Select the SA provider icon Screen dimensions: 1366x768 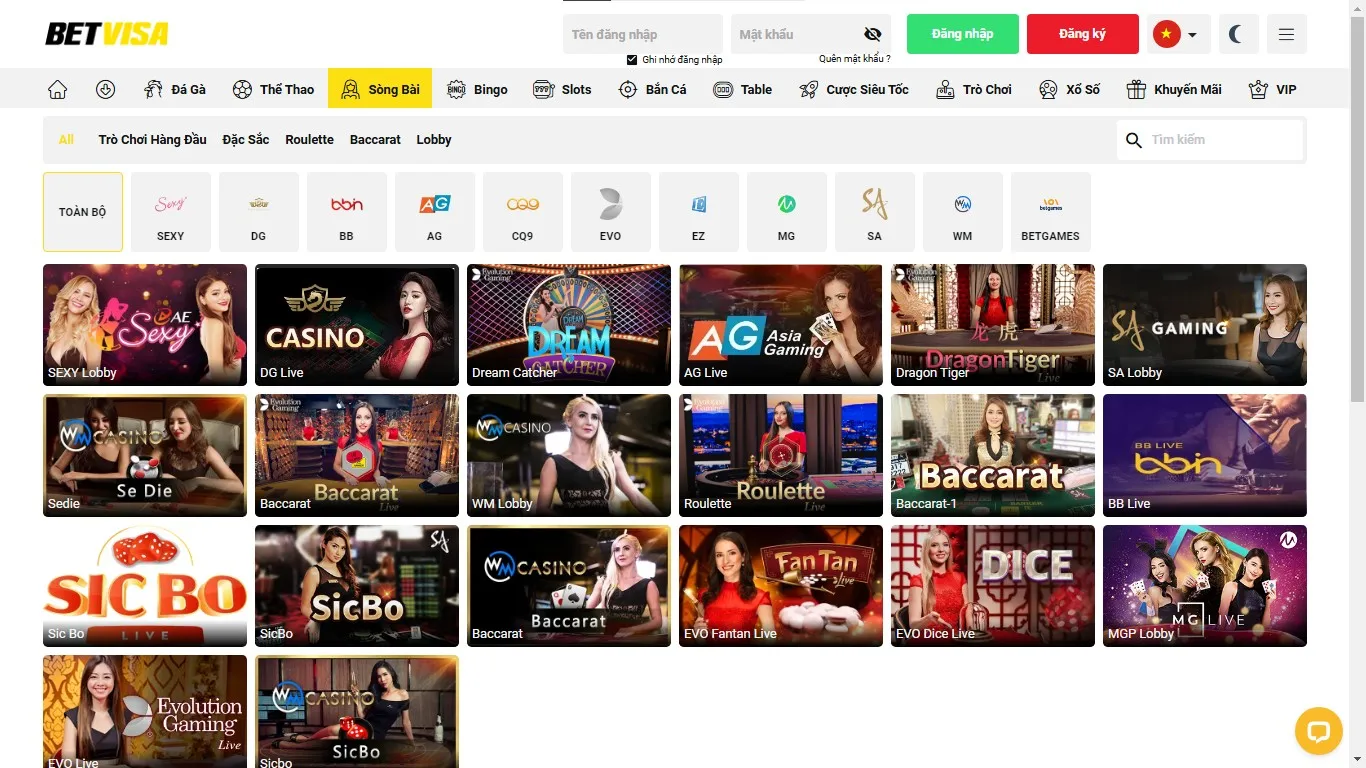(875, 212)
